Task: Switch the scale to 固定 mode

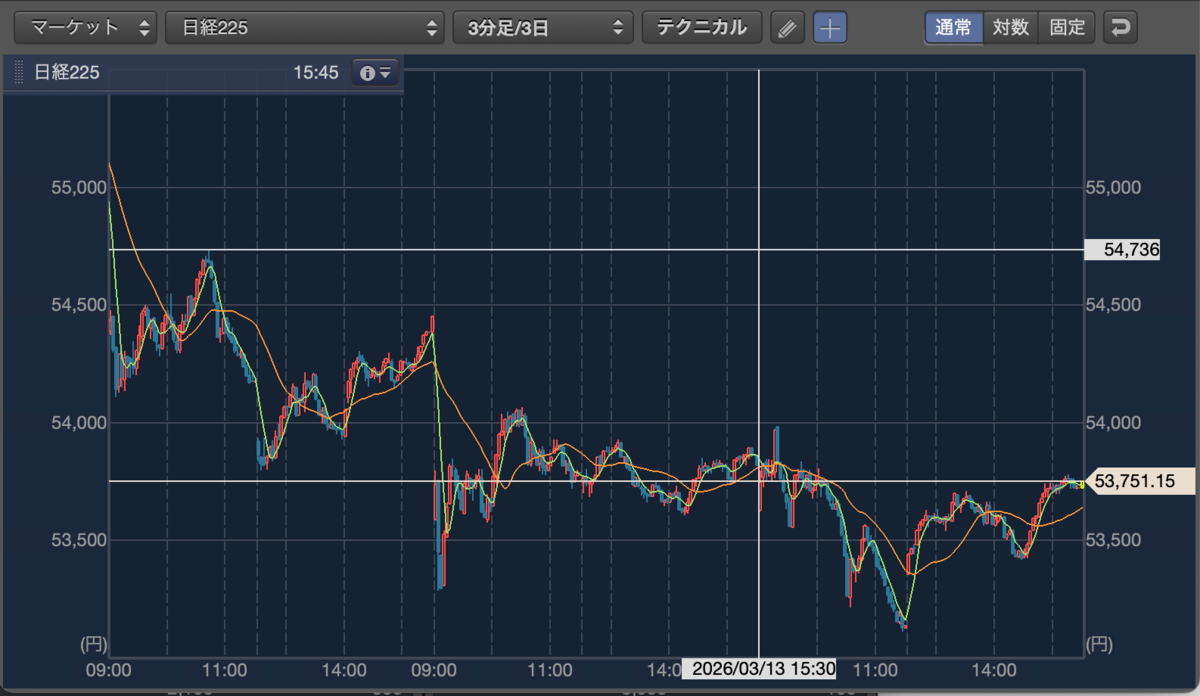Action: [1067, 27]
